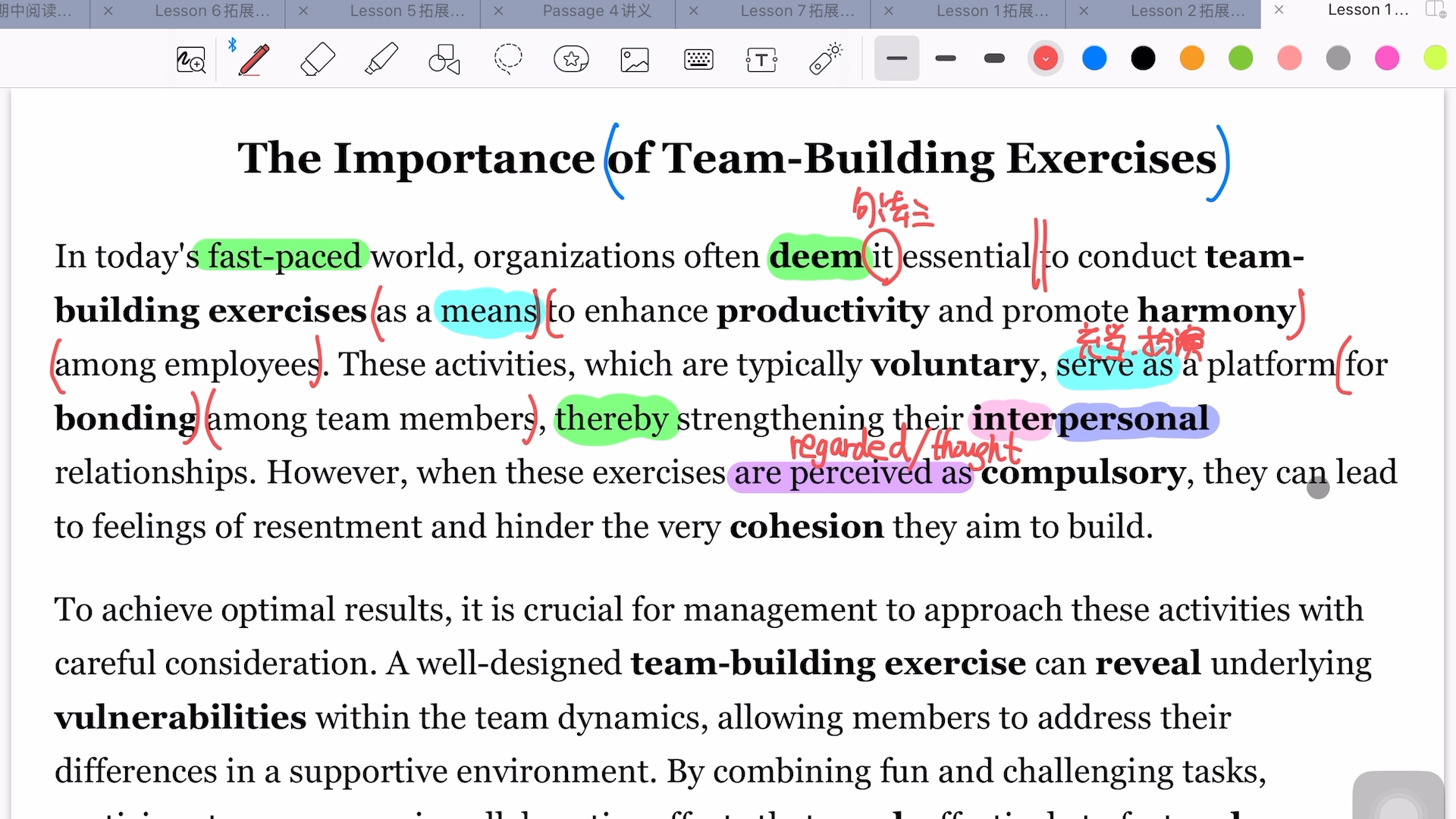
Task: Pick the green pen color
Action: coord(1241,58)
